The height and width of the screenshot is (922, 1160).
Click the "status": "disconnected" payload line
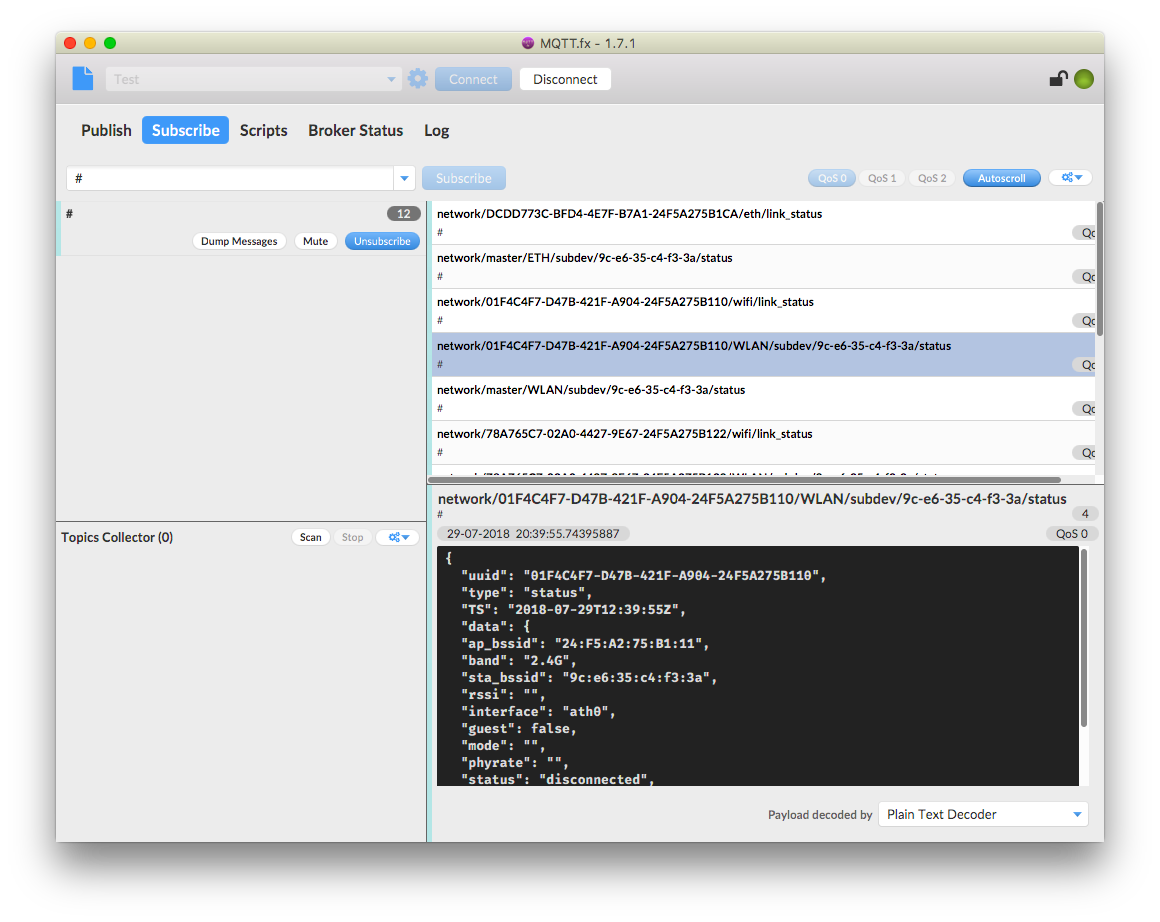(557, 779)
